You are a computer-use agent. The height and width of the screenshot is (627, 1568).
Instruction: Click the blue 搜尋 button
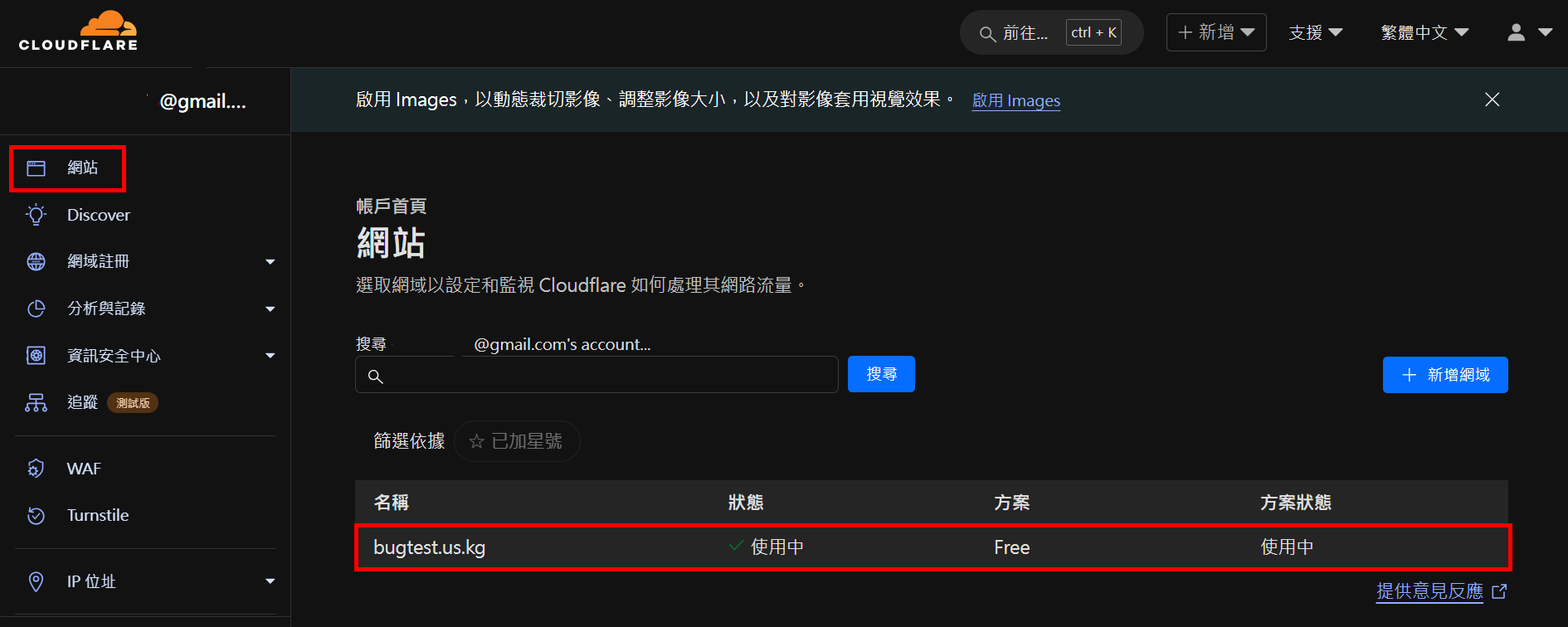click(881, 374)
